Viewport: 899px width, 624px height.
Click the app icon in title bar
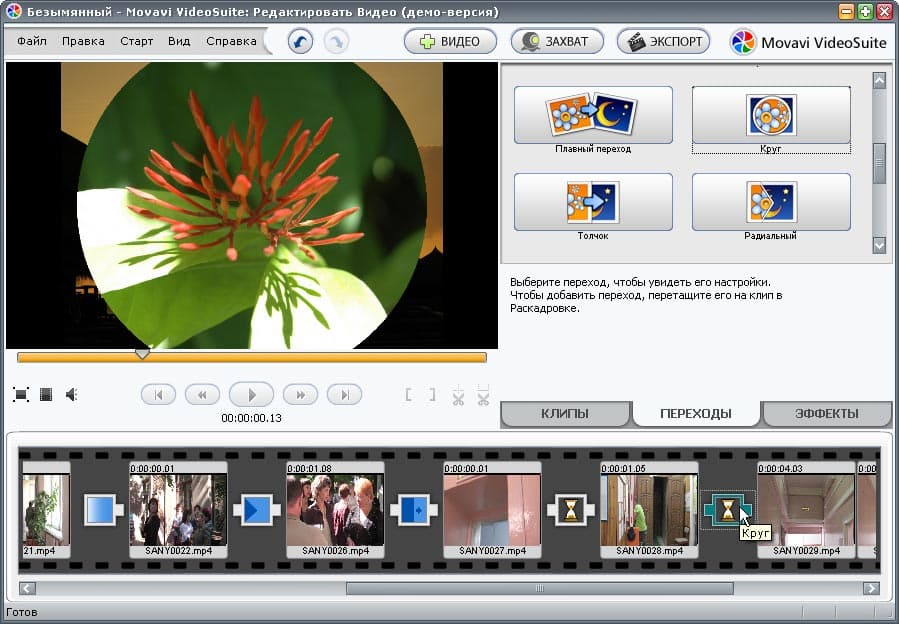pos(12,11)
